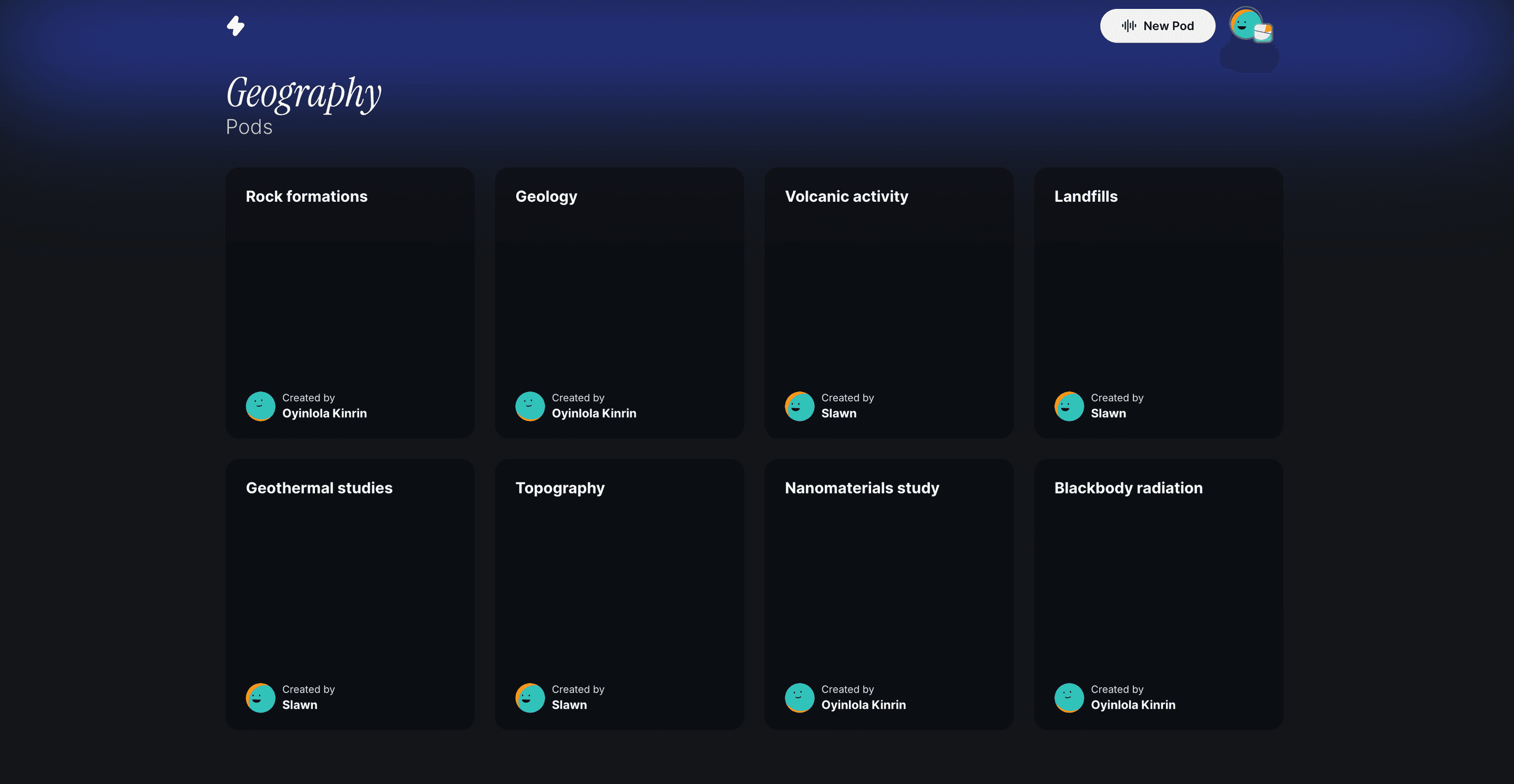1514x784 pixels.
Task: Click creator avatar on Rock formations card
Action: click(x=260, y=406)
